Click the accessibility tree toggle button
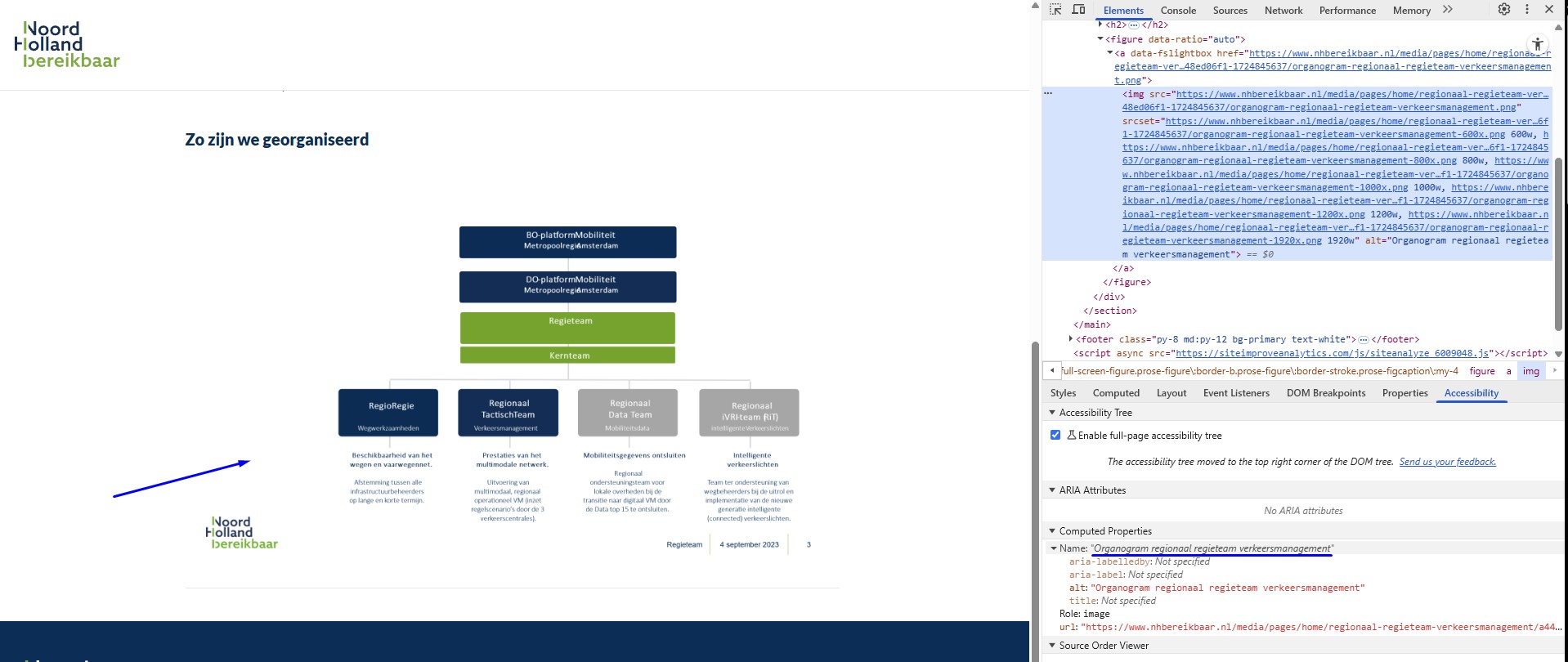1568x662 pixels. pyautogui.click(x=1537, y=44)
